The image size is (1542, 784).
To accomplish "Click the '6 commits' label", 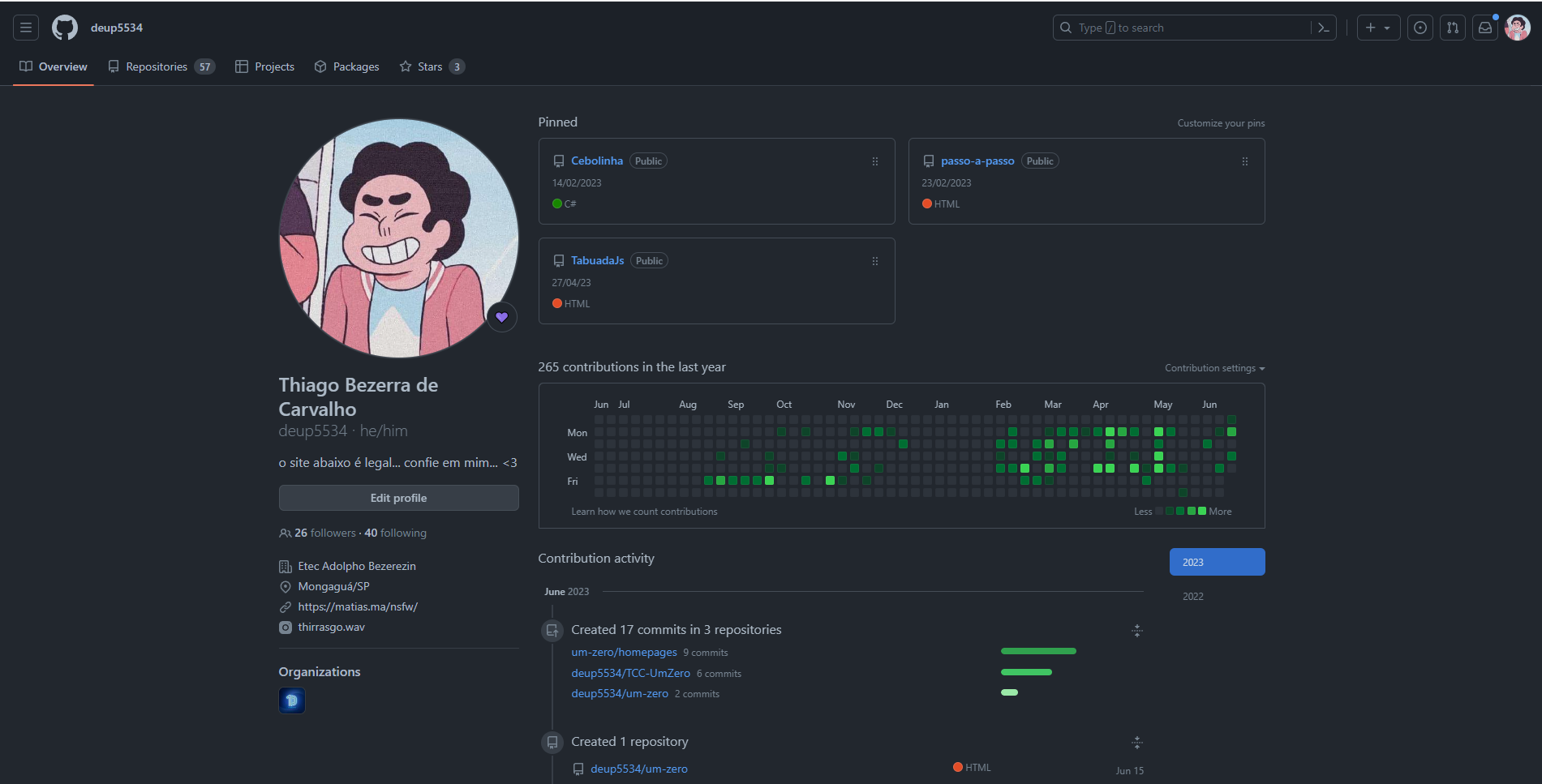I will [x=719, y=674].
